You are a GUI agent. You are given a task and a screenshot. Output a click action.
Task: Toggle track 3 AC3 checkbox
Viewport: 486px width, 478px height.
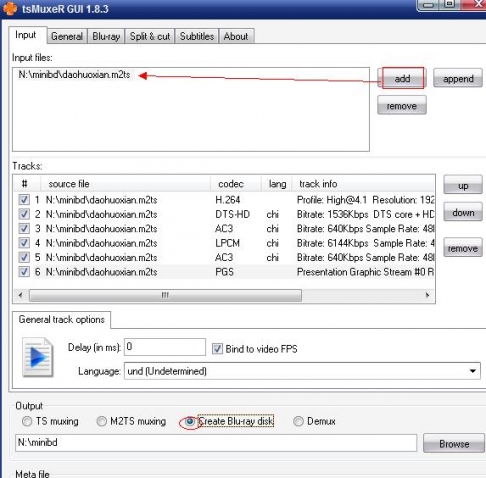24,229
